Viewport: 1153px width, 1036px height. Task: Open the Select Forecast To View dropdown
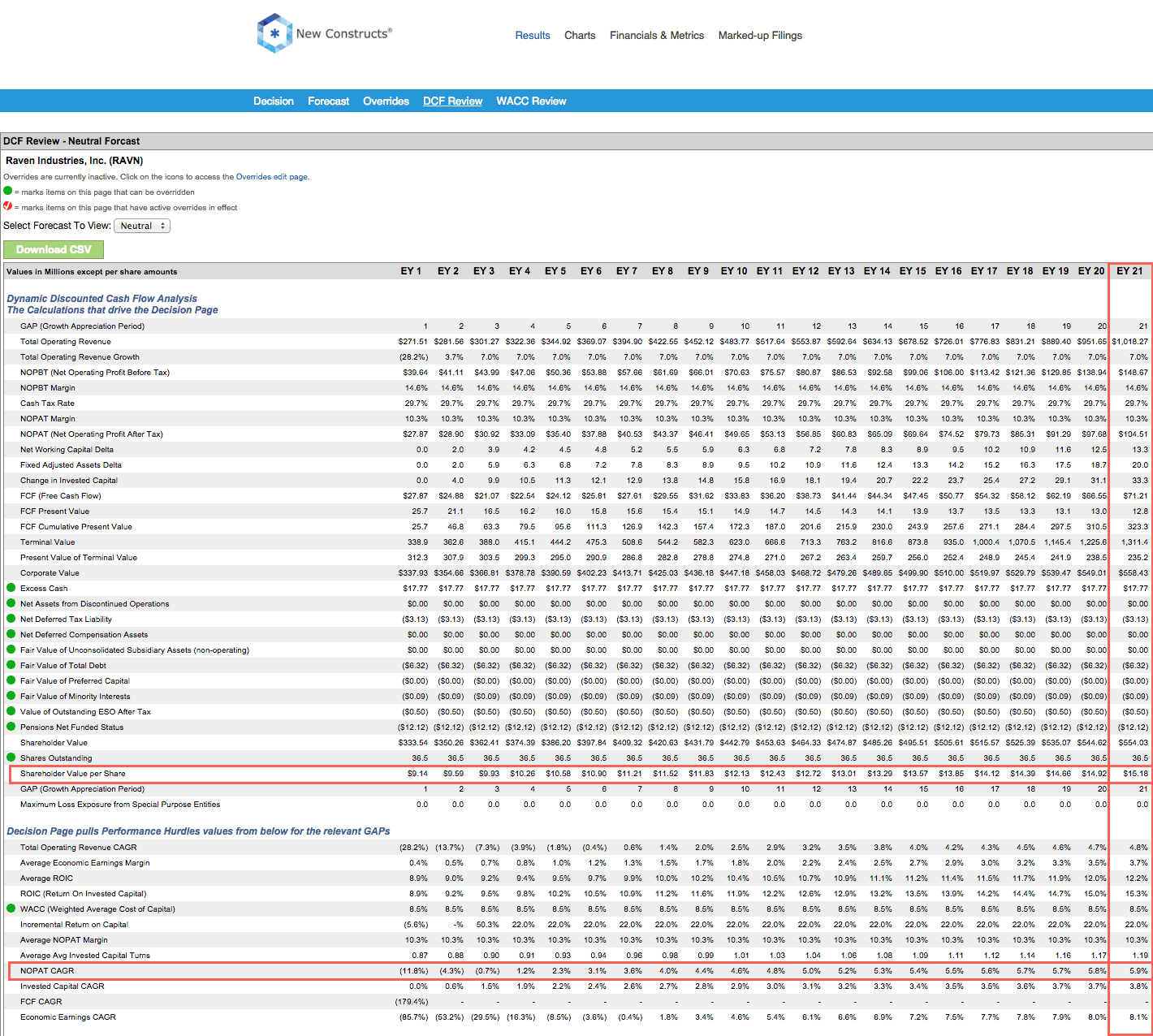[x=142, y=226]
